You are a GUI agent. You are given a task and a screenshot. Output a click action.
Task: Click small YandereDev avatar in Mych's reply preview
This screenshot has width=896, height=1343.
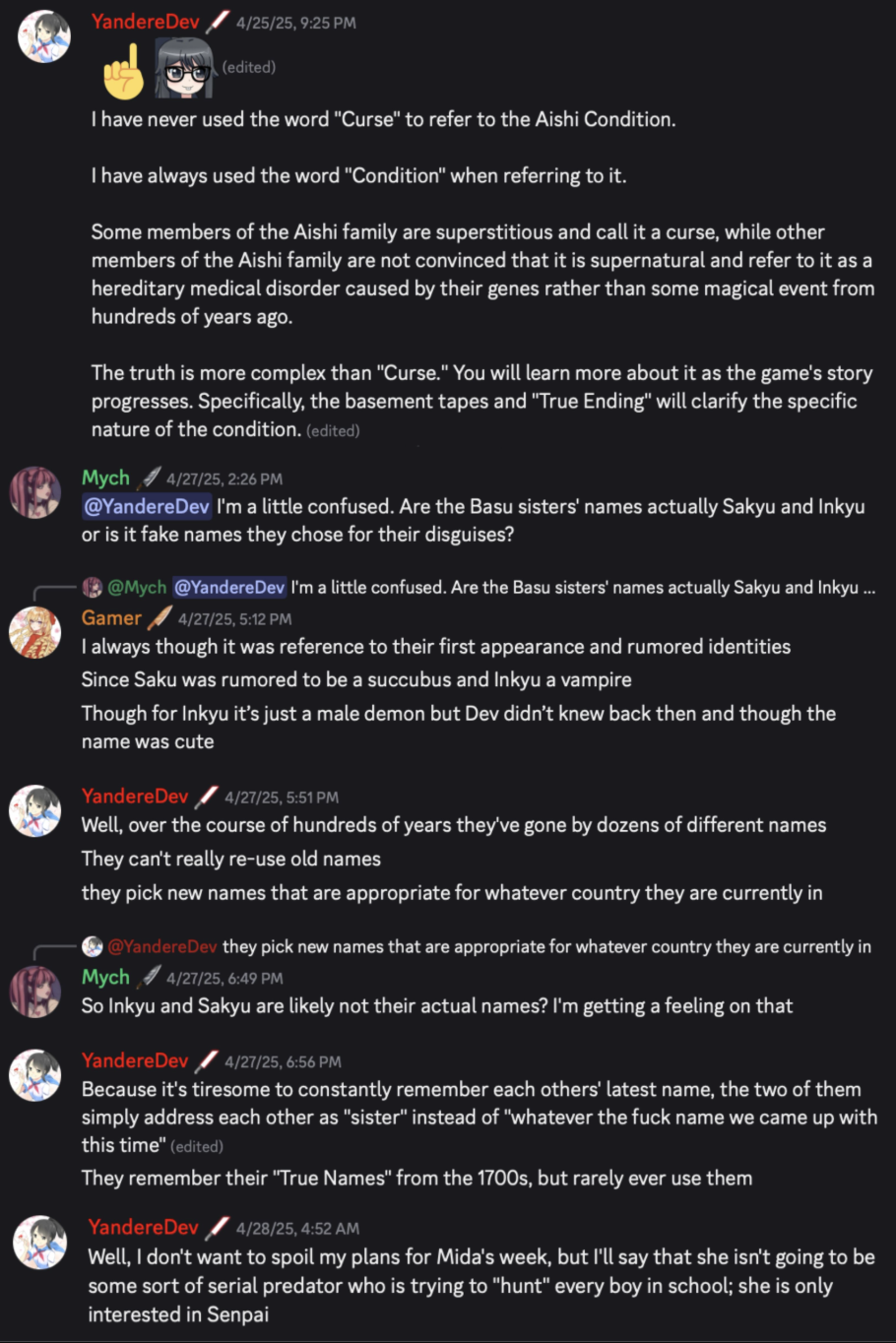pos(93,946)
